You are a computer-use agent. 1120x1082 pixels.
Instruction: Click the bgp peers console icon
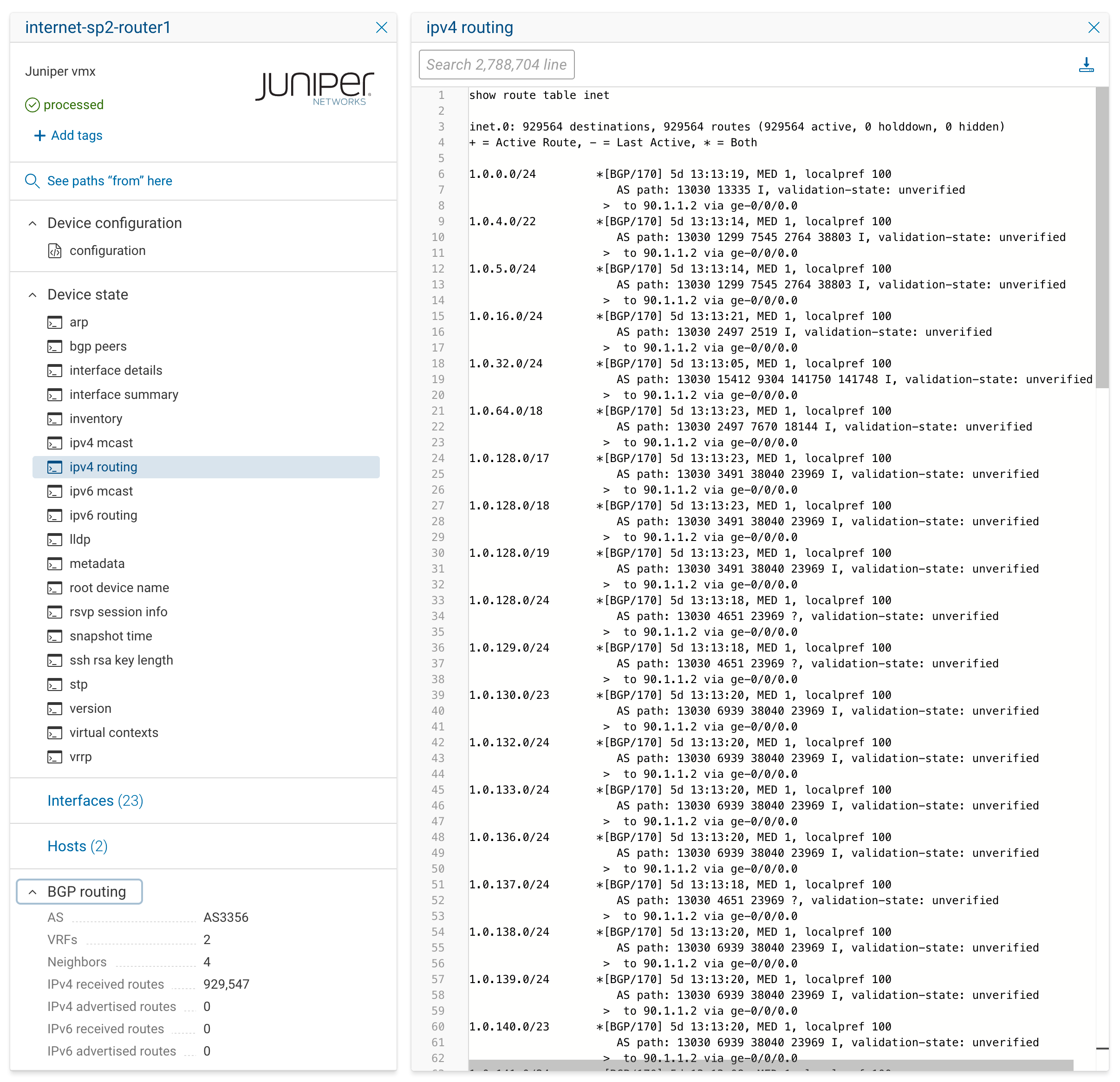point(55,346)
